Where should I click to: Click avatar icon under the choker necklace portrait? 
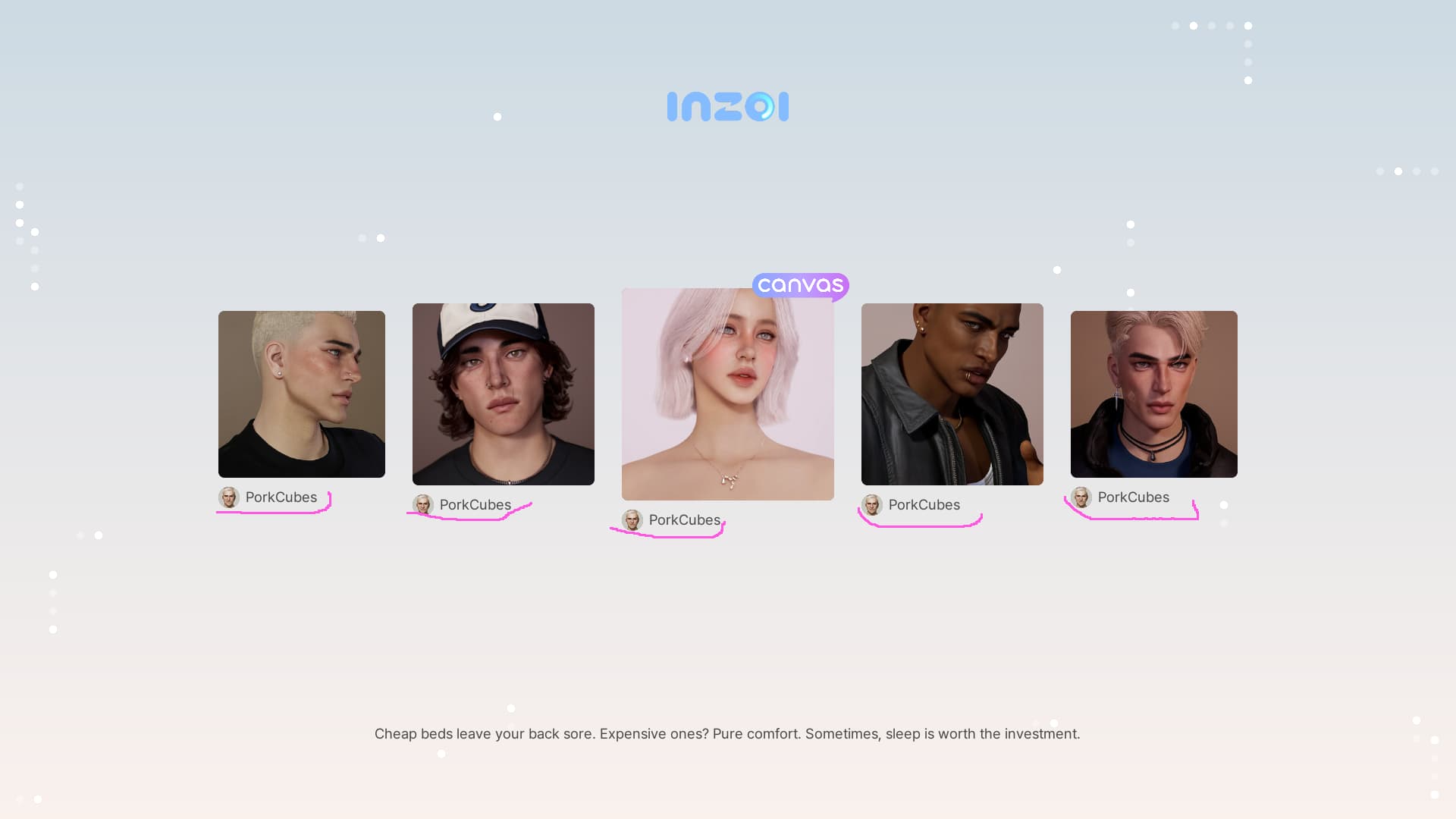point(1081,497)
